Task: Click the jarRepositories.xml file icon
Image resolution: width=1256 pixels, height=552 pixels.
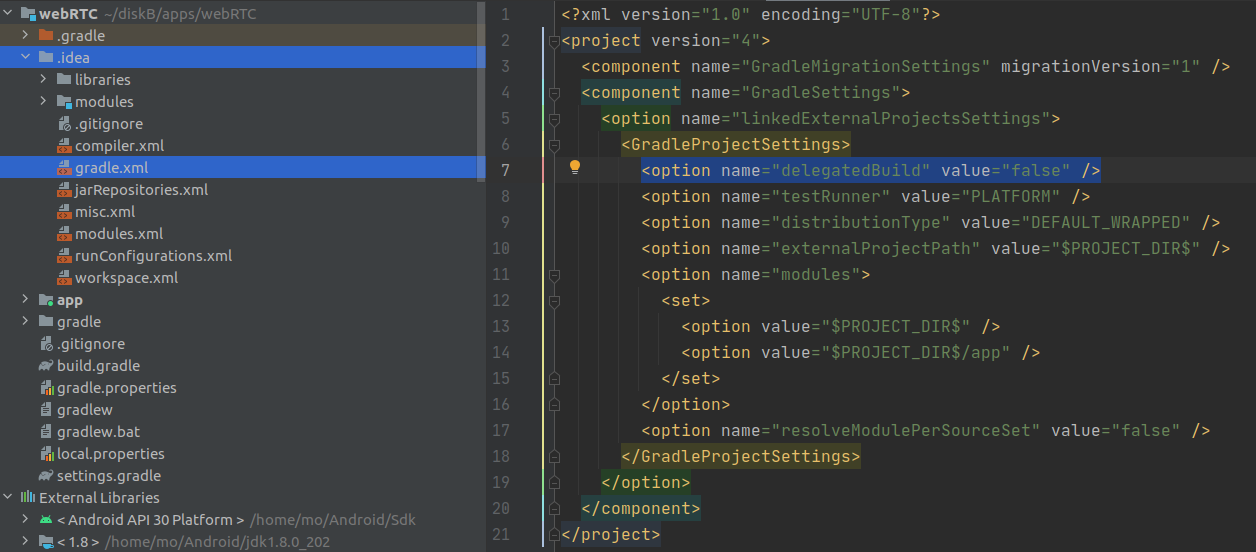Action: point(64,190)
